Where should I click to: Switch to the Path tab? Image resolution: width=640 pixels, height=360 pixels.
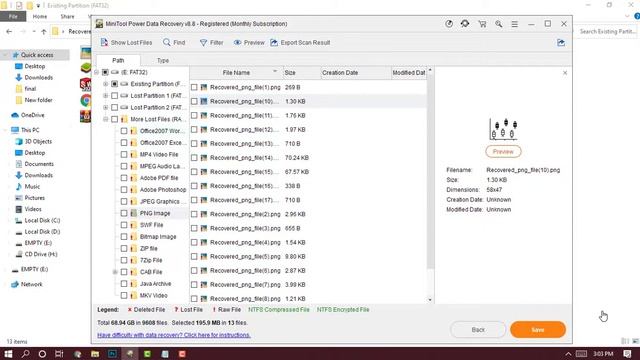click(118, 60)
